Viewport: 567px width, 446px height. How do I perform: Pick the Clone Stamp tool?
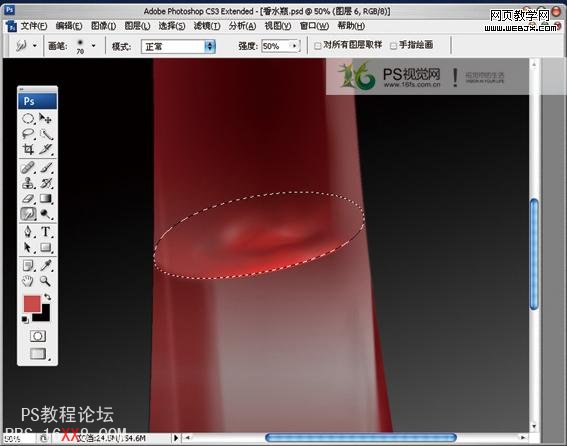point(28,183)
